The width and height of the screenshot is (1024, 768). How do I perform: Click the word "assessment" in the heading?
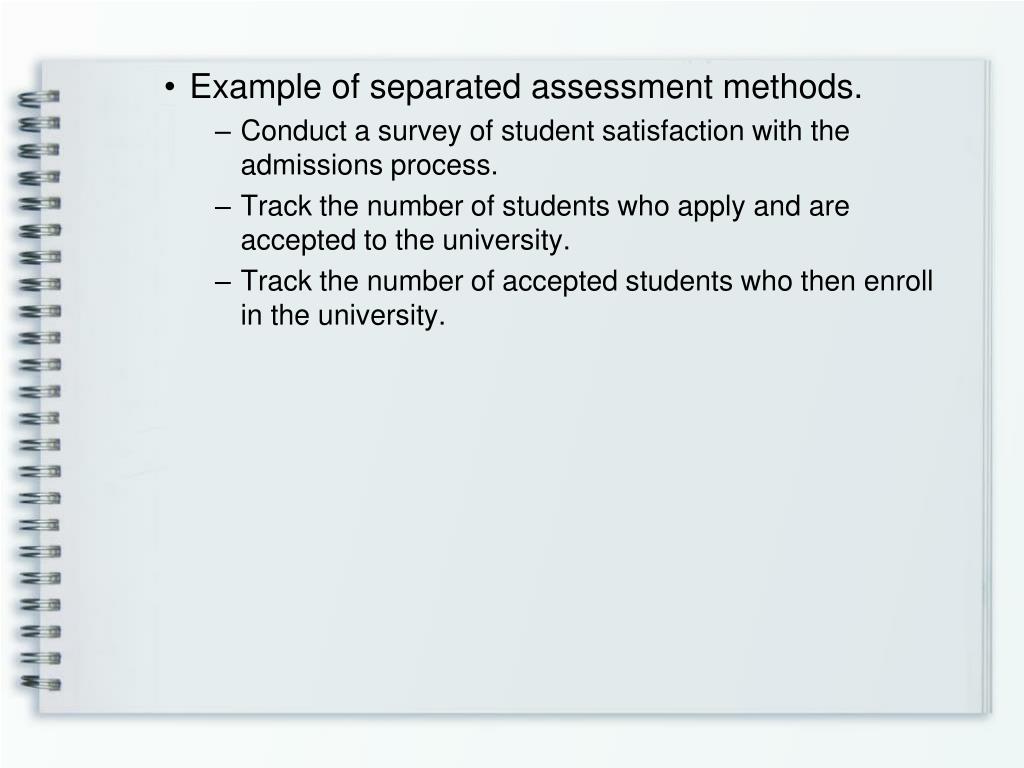[x=622, y=88]
